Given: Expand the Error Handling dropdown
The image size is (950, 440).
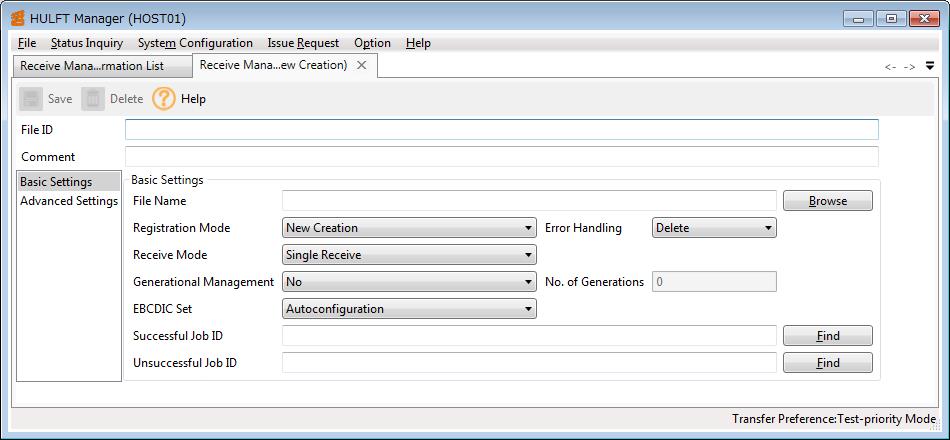Looking at the screenshot, I should coord(714,228).
